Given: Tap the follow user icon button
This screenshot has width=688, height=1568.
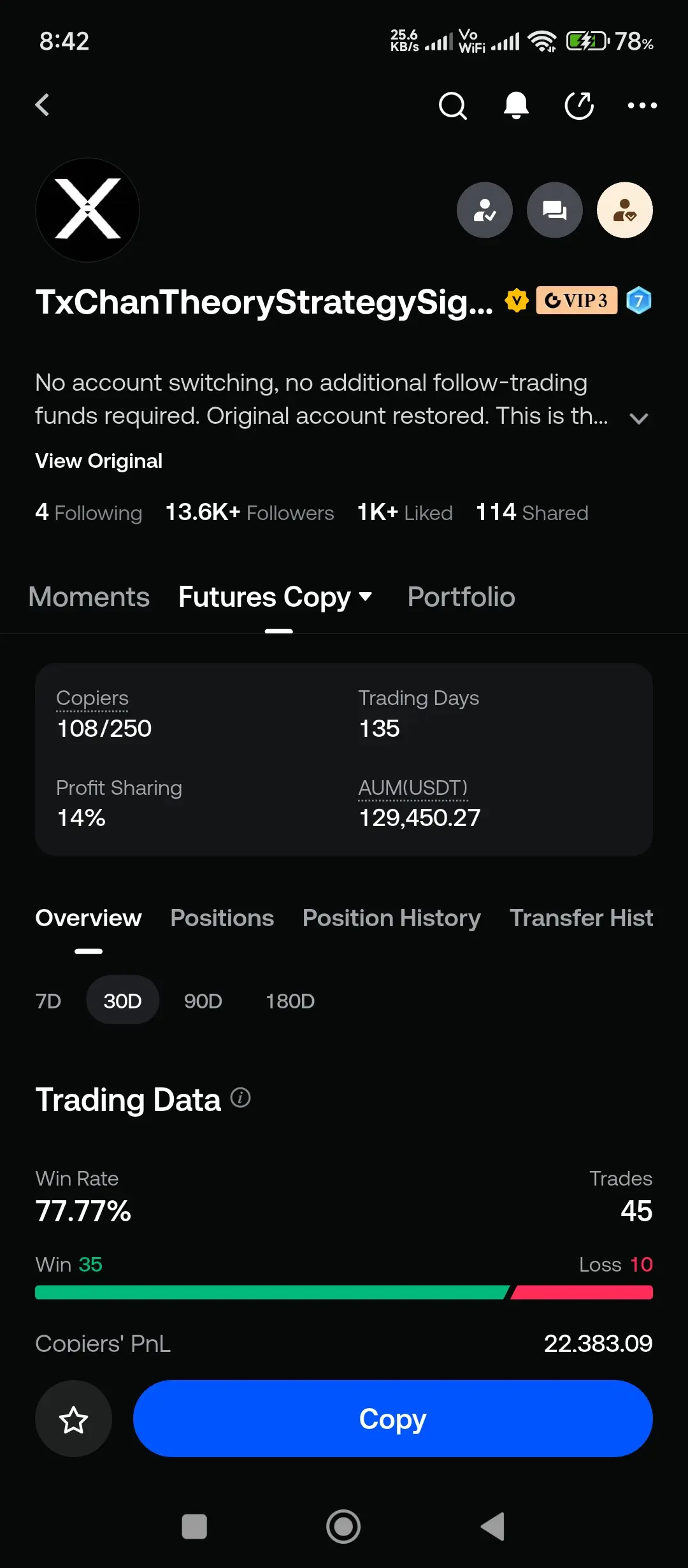Looking at the screenshot, I should click(485, 210).
